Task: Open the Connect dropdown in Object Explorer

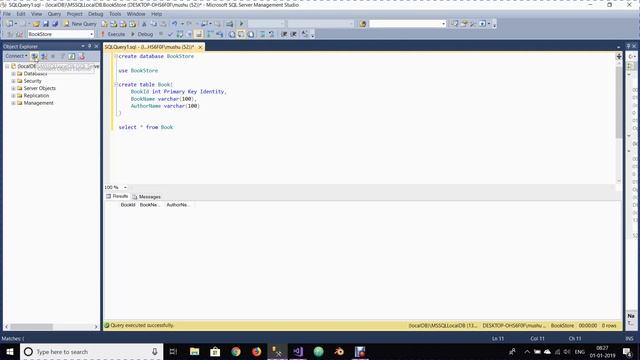Action: click(x=16, y=56)
